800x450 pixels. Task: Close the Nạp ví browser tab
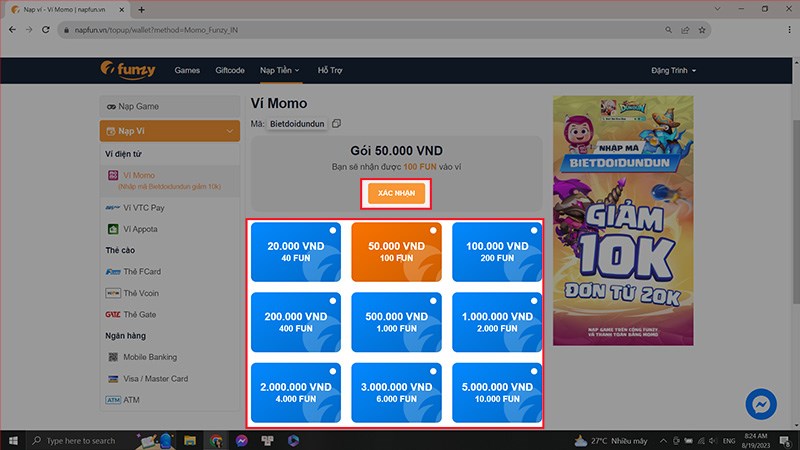(121, 10)
